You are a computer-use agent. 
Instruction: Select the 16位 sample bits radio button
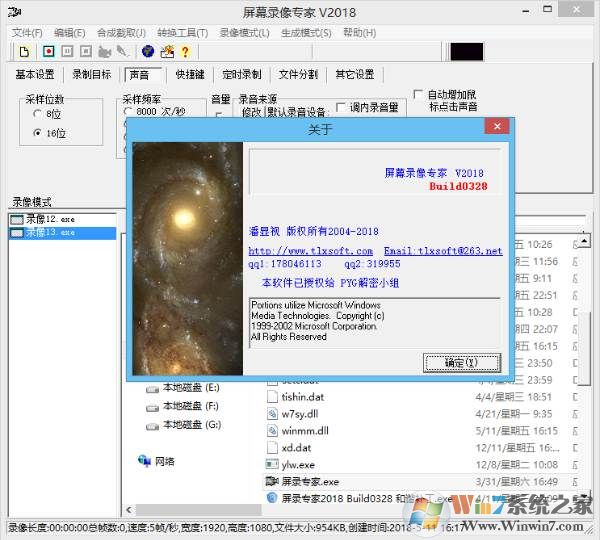tap(37, 133)
